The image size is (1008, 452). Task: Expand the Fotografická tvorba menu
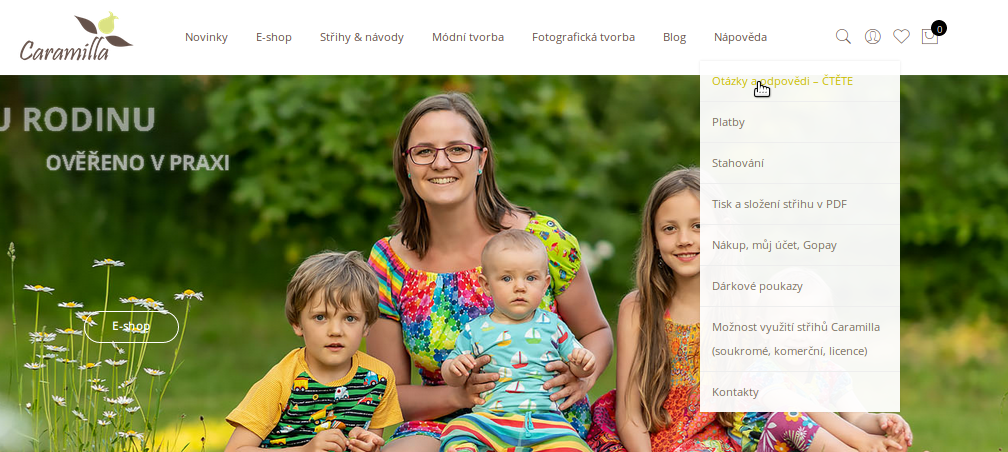[583, 37]
